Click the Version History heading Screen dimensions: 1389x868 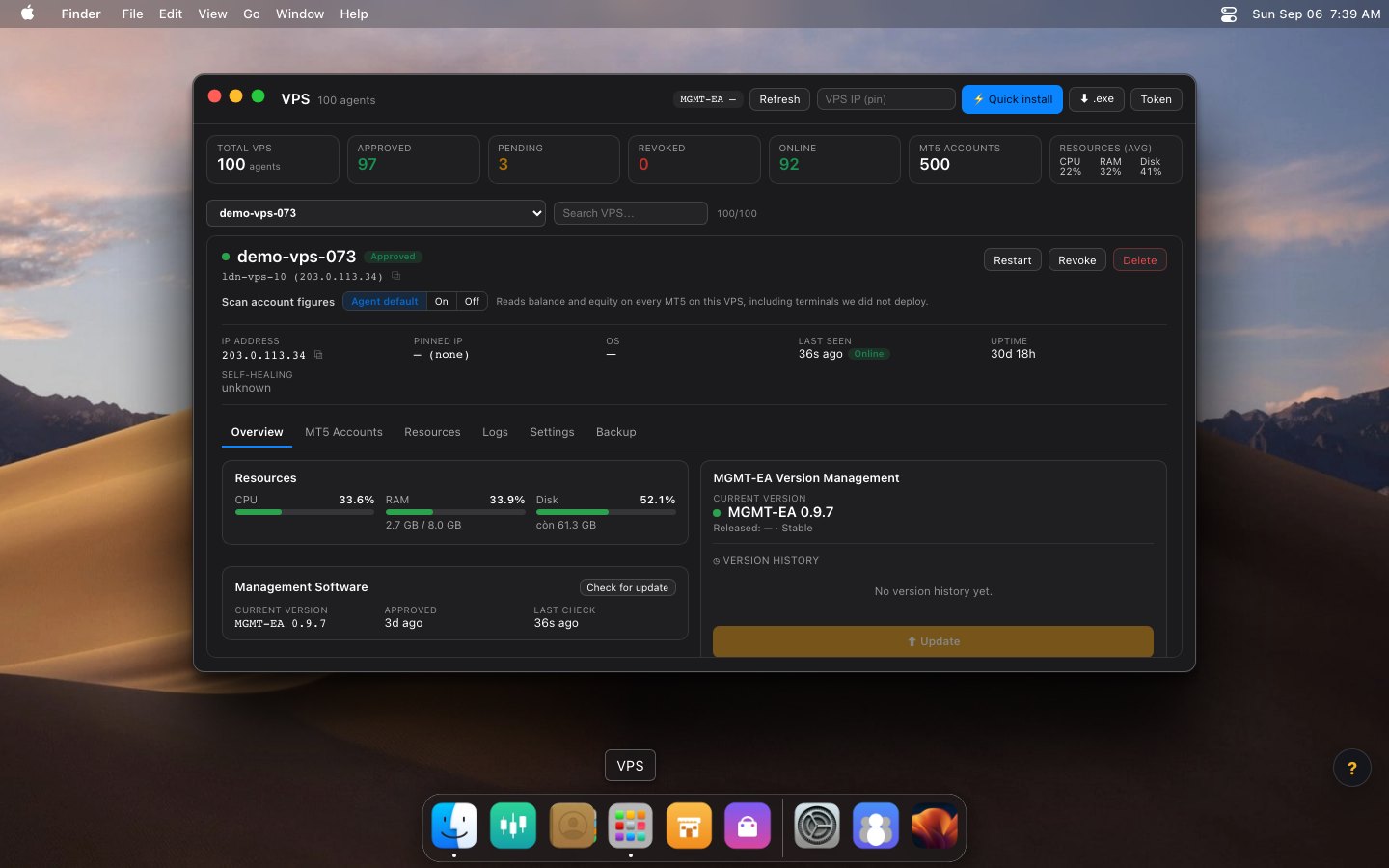pyautogui.click(x=766, y=560)
